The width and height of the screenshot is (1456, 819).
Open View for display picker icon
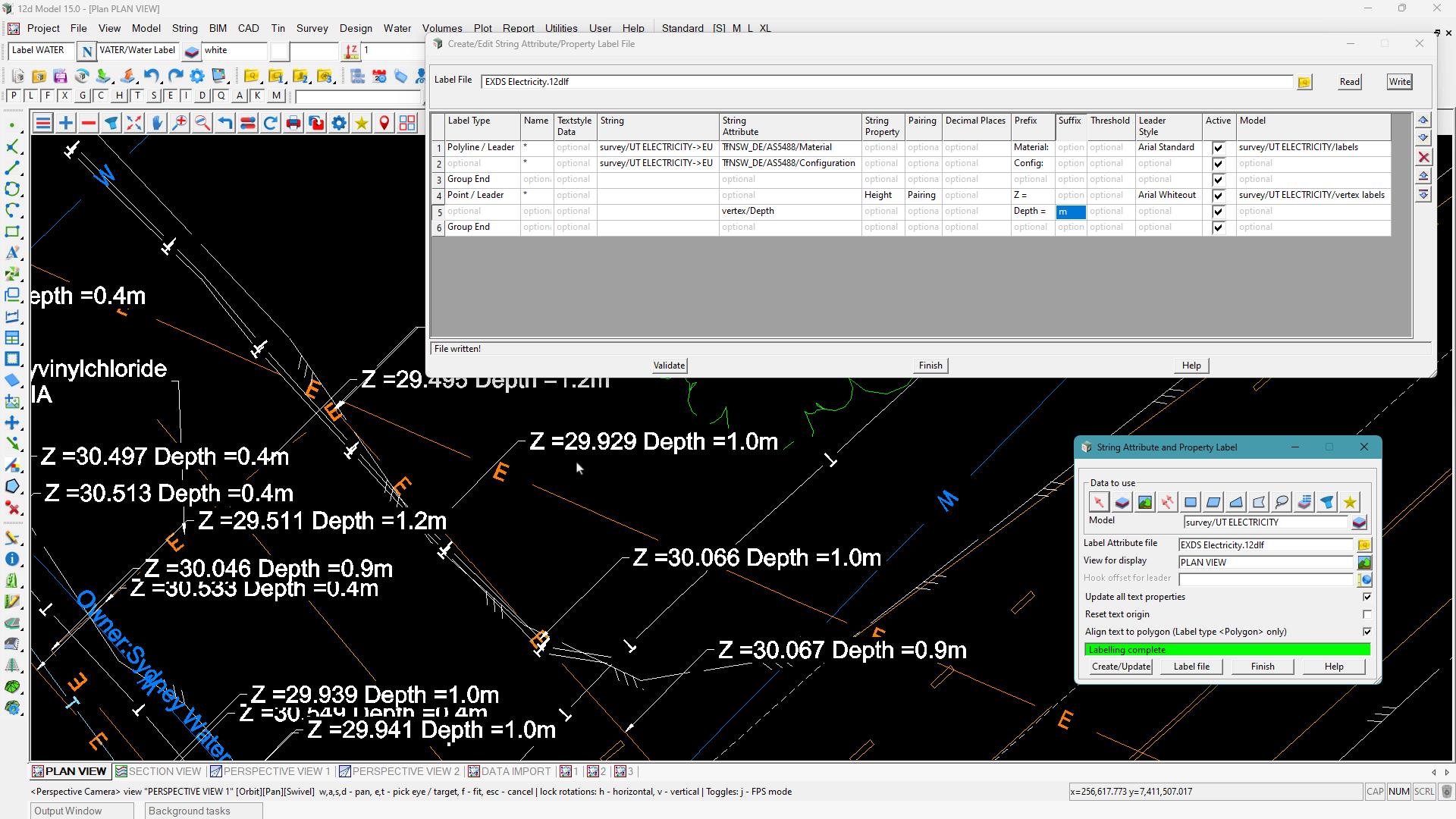1363,563
